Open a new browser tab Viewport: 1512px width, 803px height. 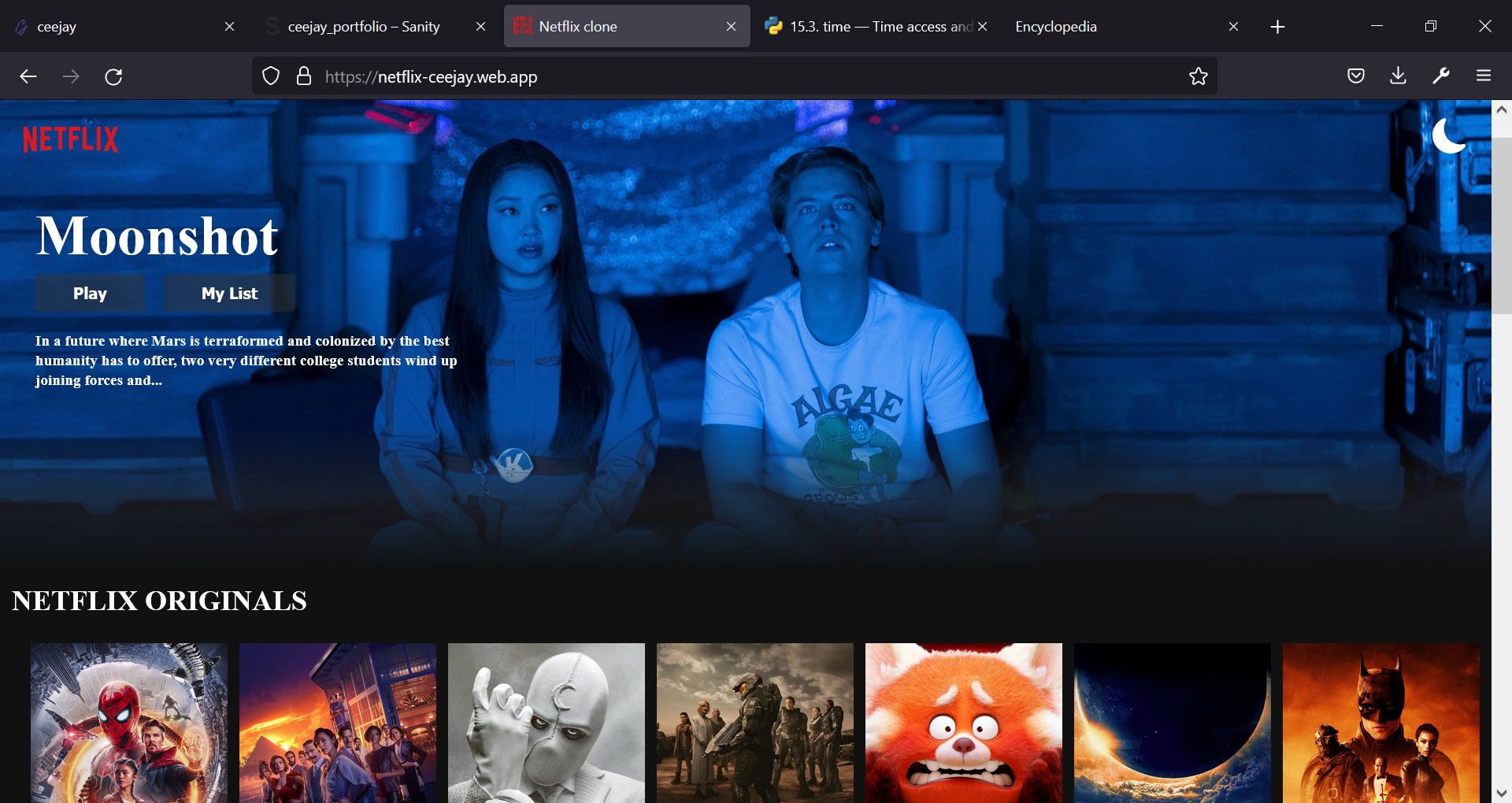coord(1277,27)
